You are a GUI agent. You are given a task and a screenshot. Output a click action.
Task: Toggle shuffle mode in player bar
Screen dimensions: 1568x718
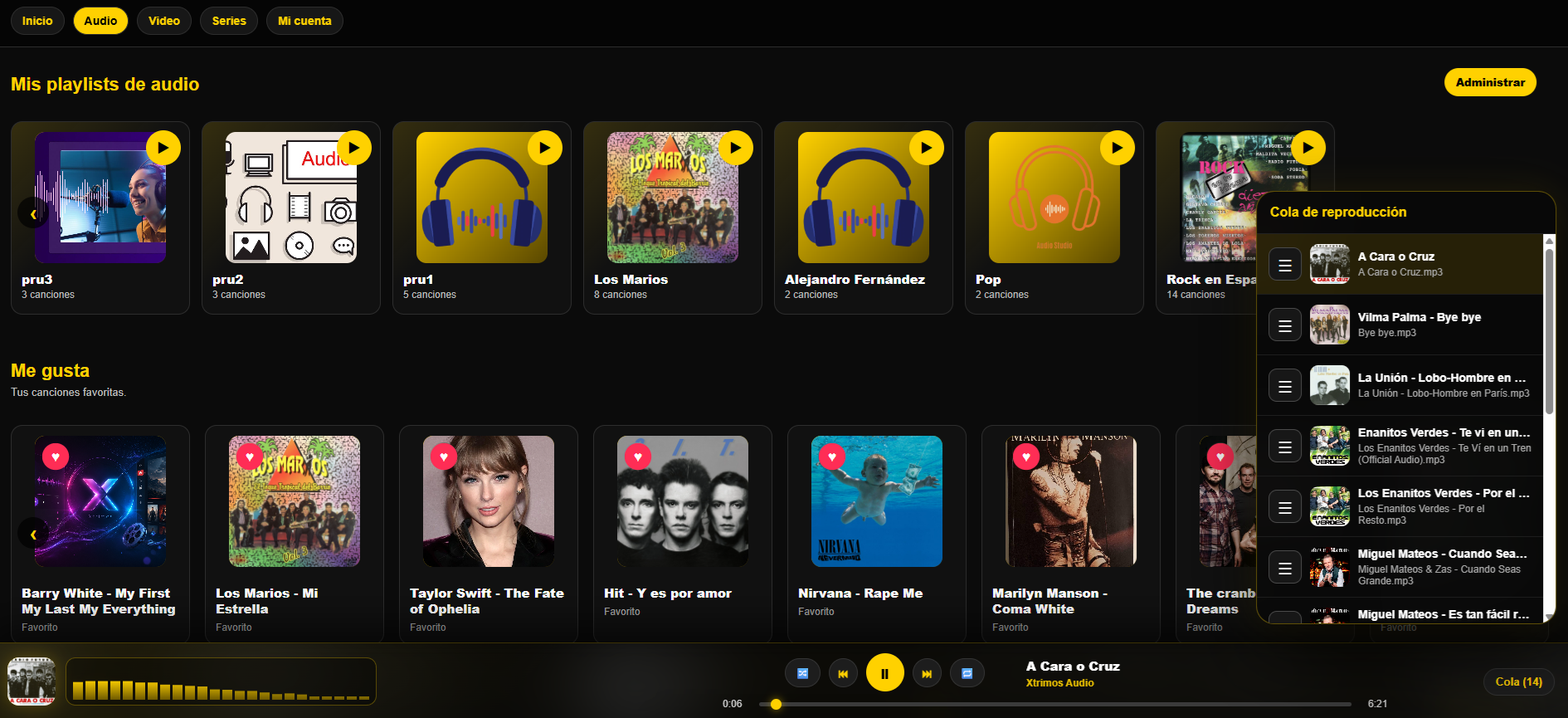802,673
